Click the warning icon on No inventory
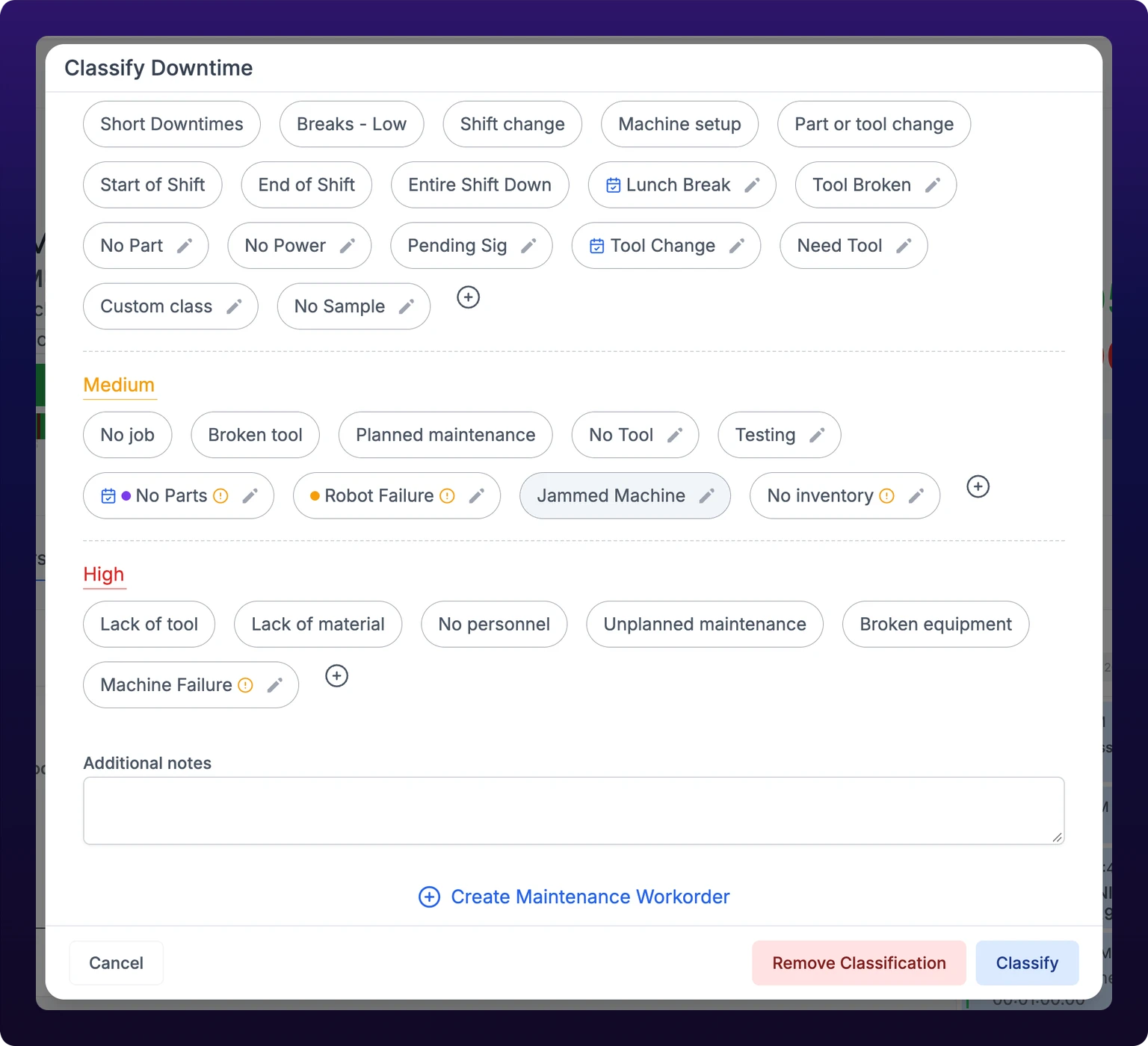Viewport: 1148px width, 1046px height. click(x=887, y=496)
